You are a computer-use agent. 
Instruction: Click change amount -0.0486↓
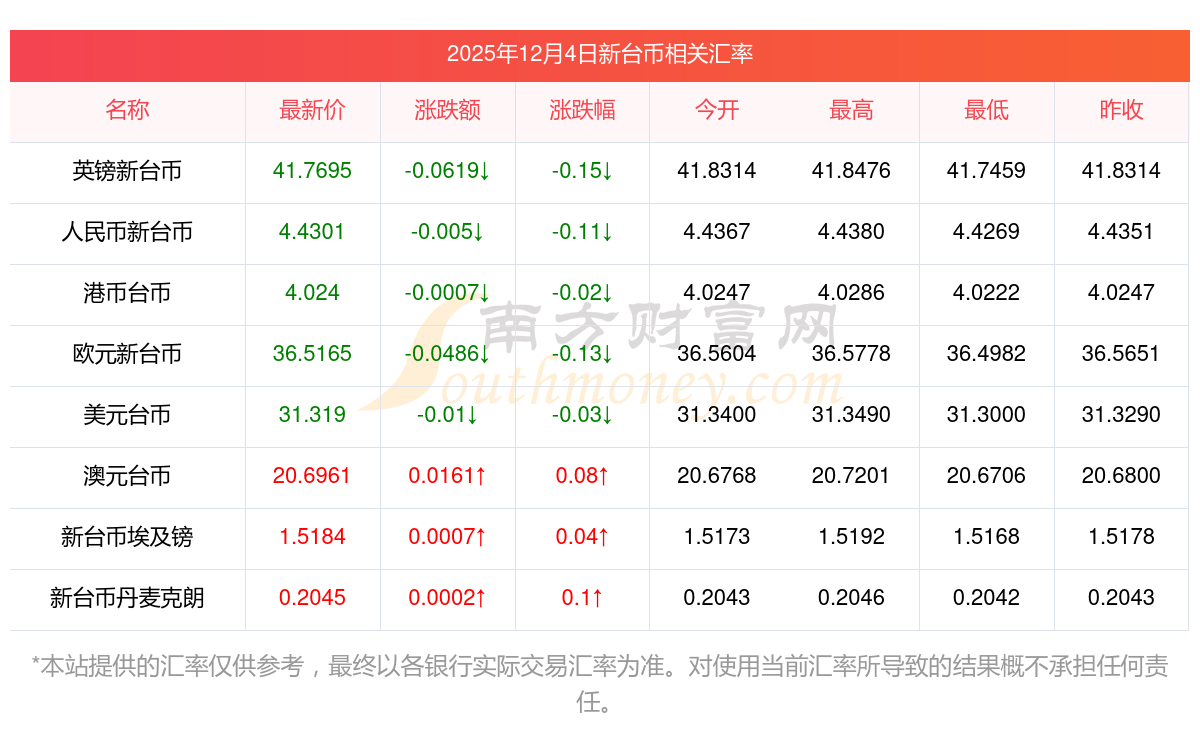(447, 354)
